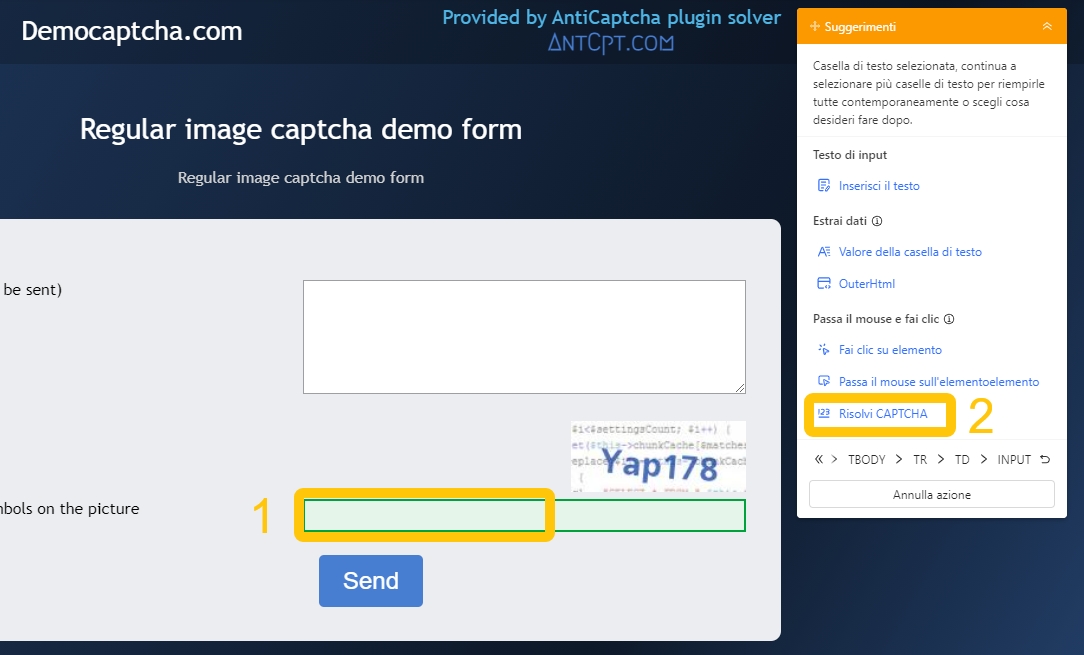Image resolution: width=1084 pixels, height=655 pixels.
Task: Pick Fai clic su elemento action
Action: (889, 350)
